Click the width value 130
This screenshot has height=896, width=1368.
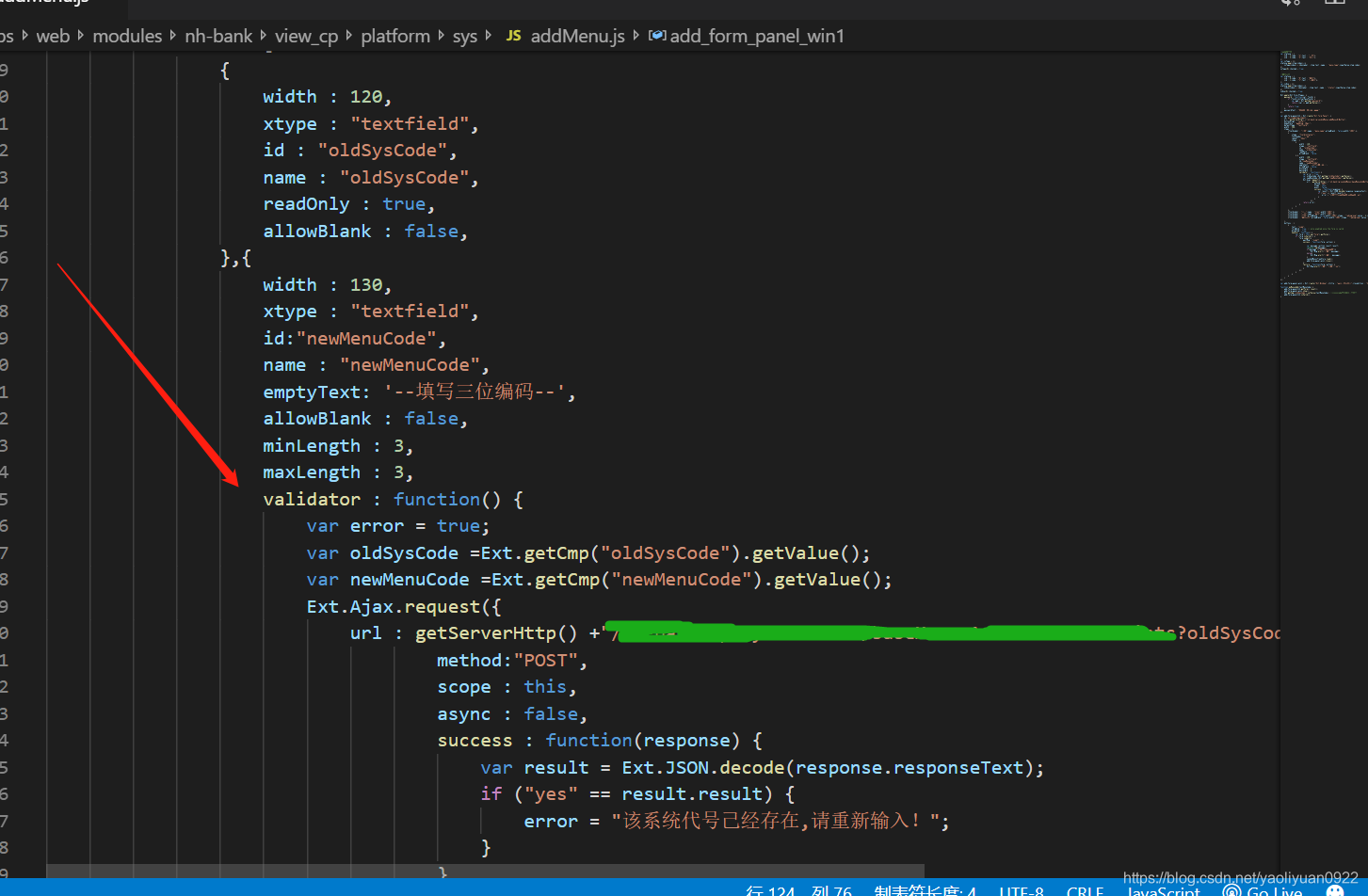(365, 284)
